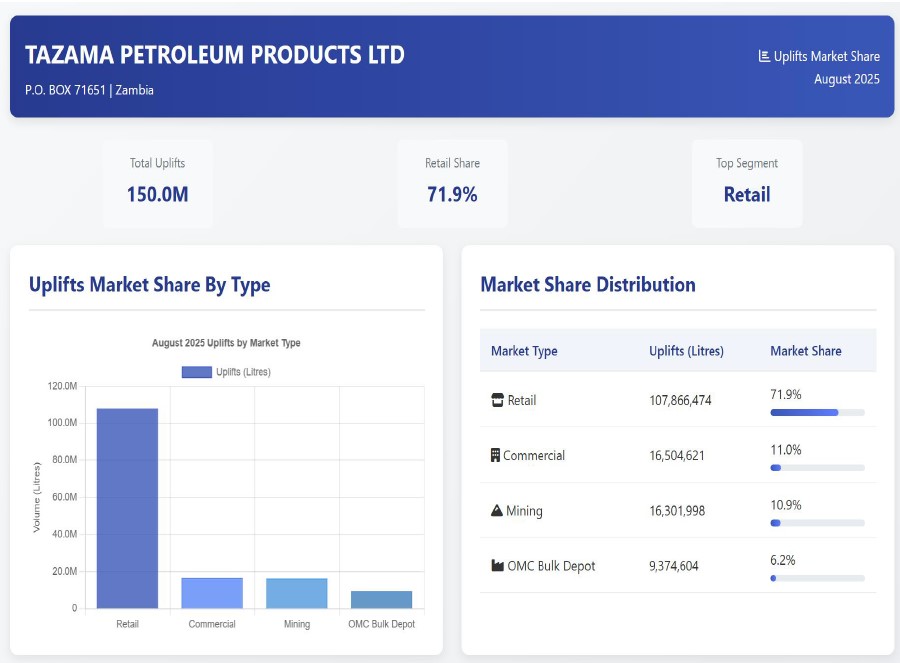This screenshot has width=900, height=663.
Task: Select the Commercial bar in the chart
Action: [x=212, y=593]
